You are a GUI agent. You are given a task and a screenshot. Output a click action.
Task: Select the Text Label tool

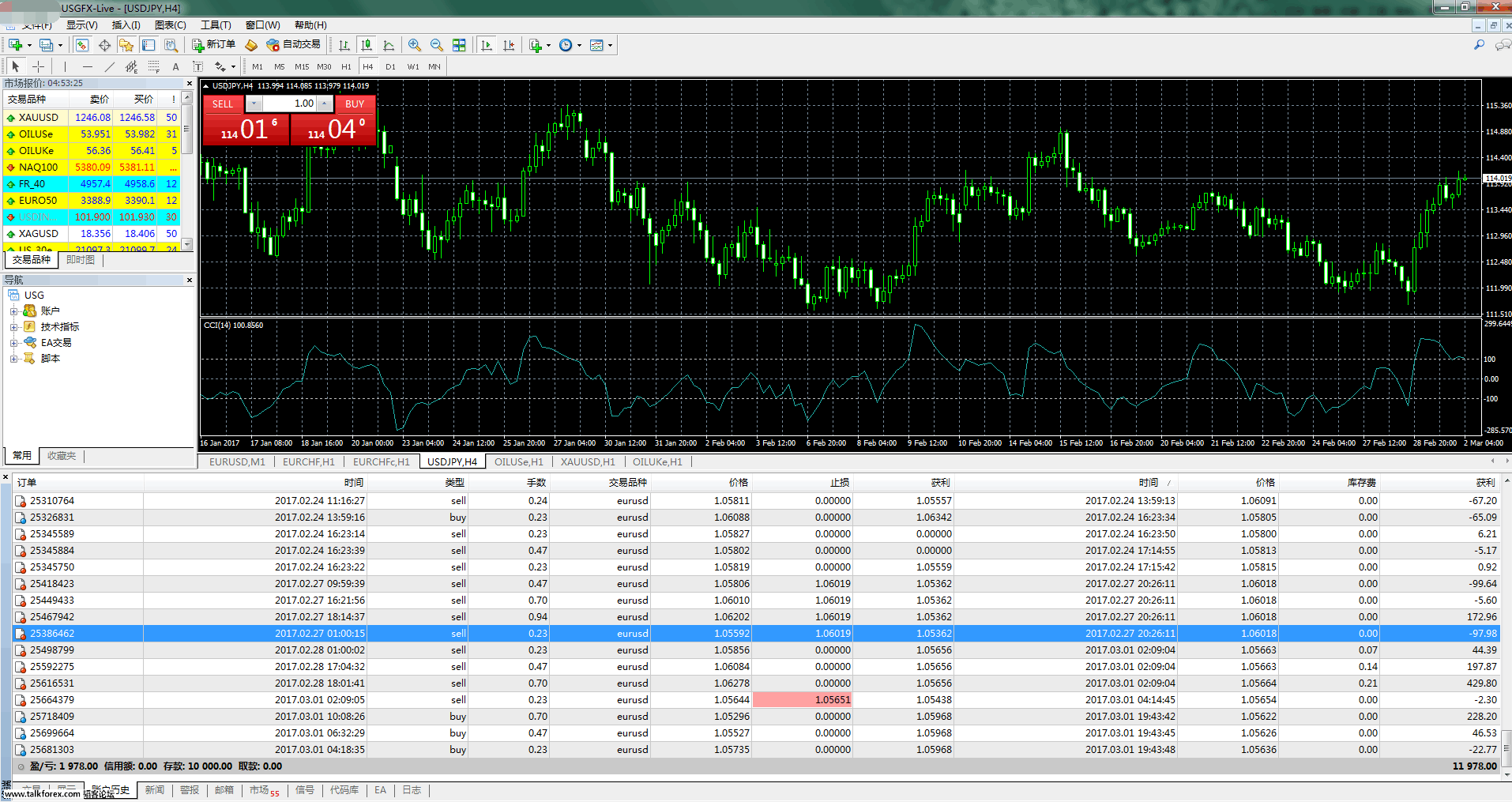coord(197,66)
